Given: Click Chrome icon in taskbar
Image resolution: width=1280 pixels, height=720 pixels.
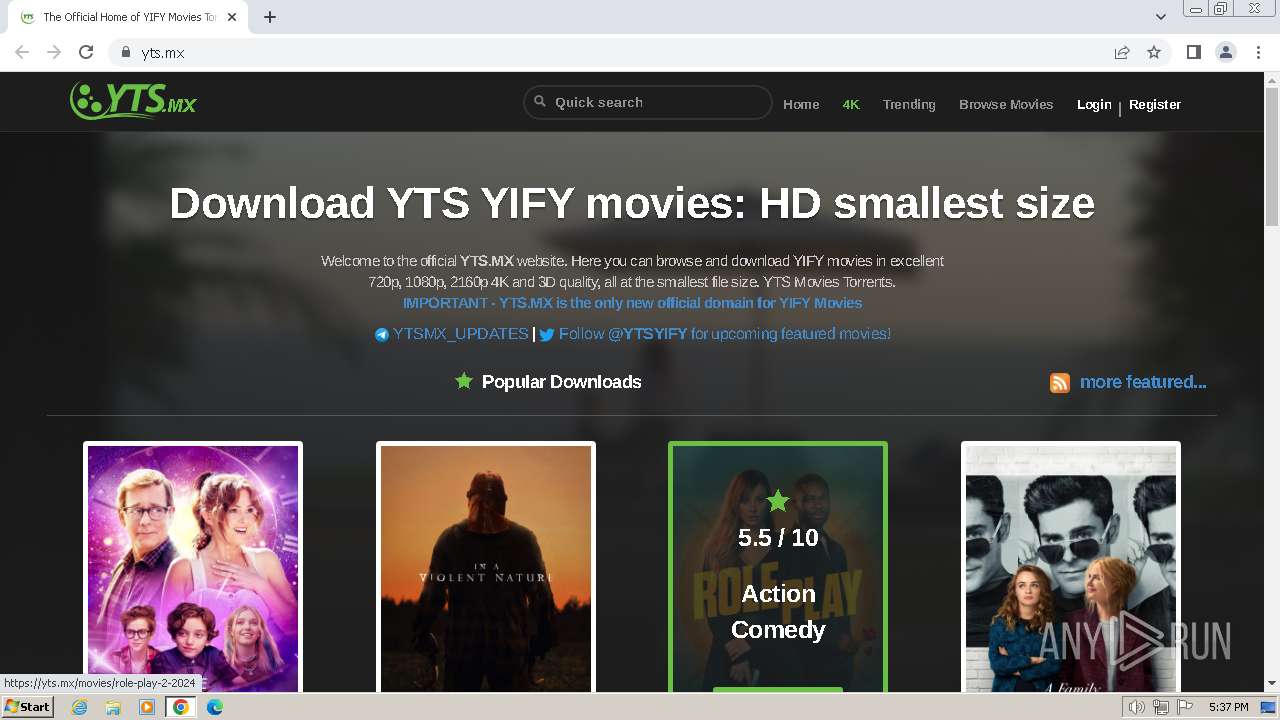Looking at the screenshot, I should (x=180, y=707).
